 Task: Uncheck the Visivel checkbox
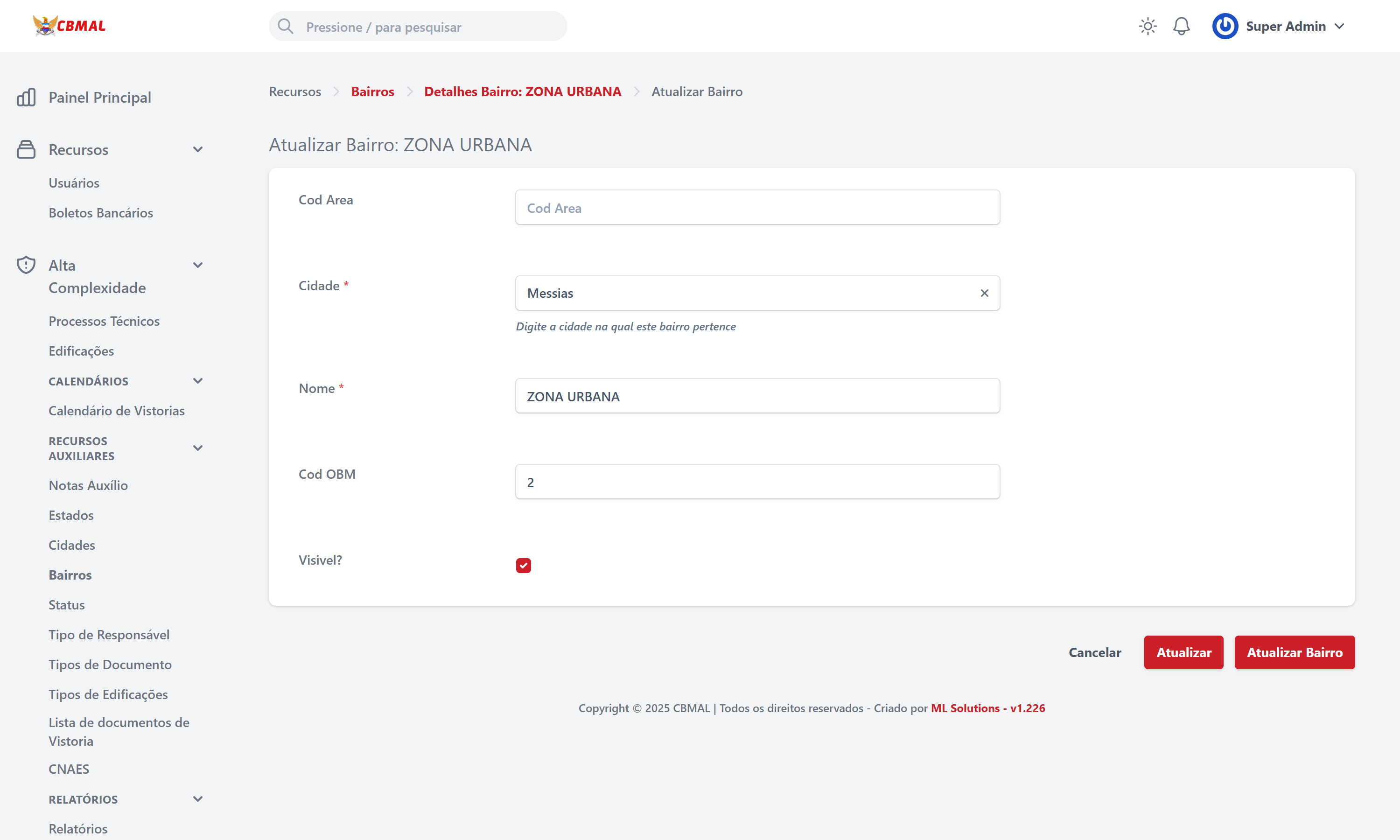pos(523,566)
